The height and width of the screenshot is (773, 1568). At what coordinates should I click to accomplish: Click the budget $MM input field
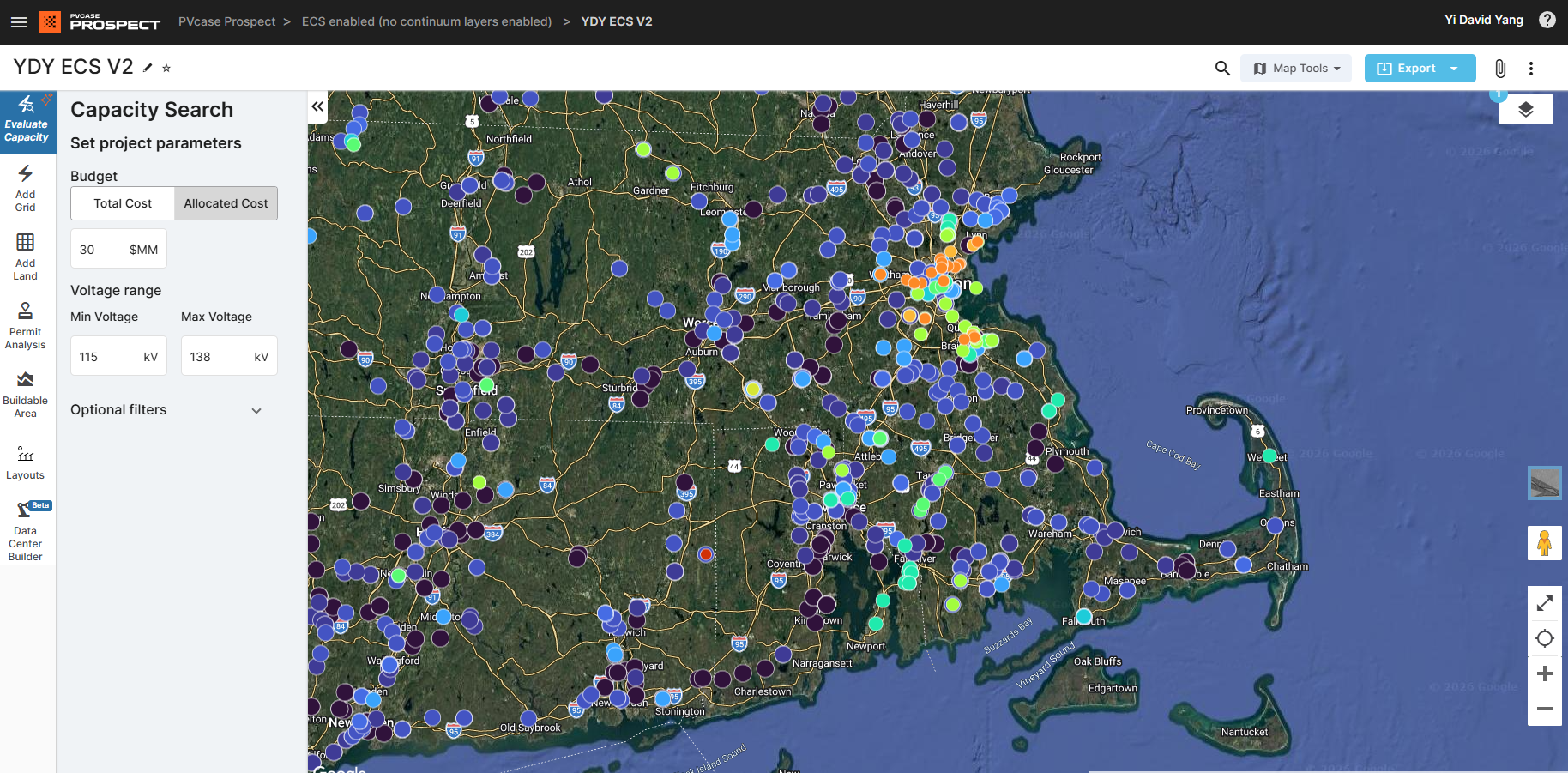pos(118,249)
